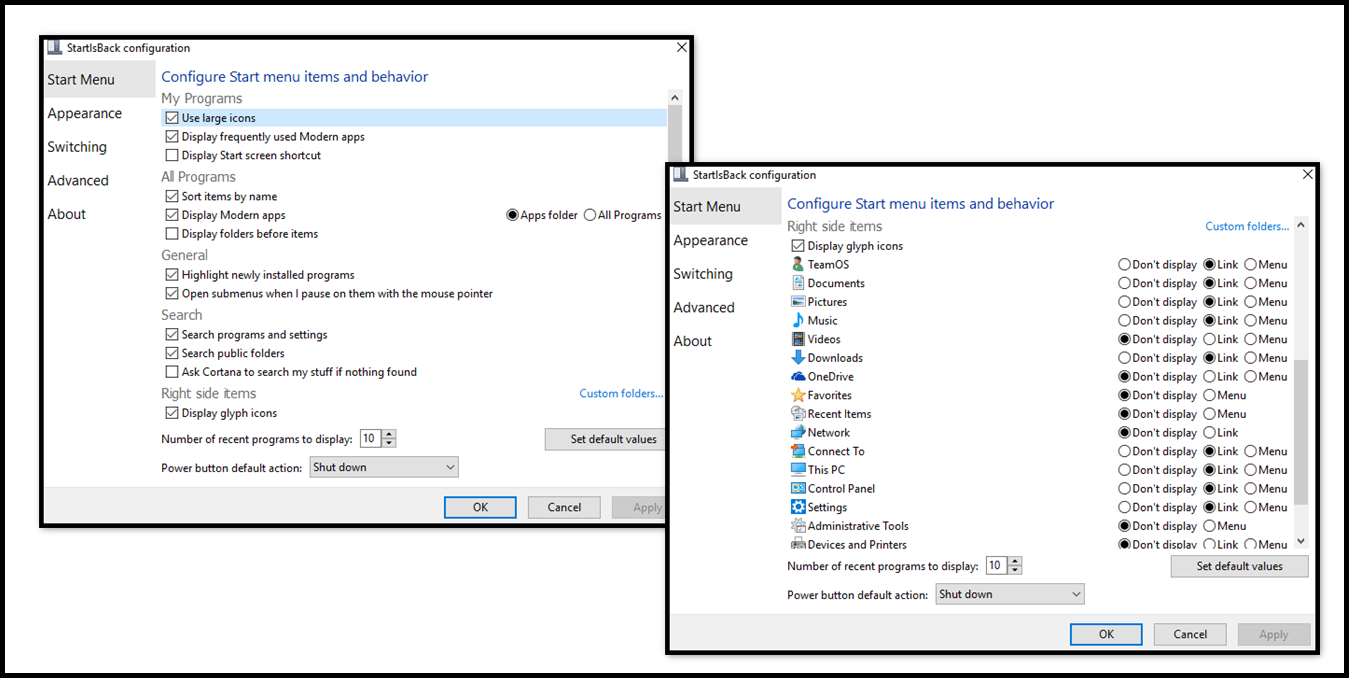The width and height of the screenshot is (1349, 678).
Task: Click the Control Panel icon
Action: (x=798, y=488)
